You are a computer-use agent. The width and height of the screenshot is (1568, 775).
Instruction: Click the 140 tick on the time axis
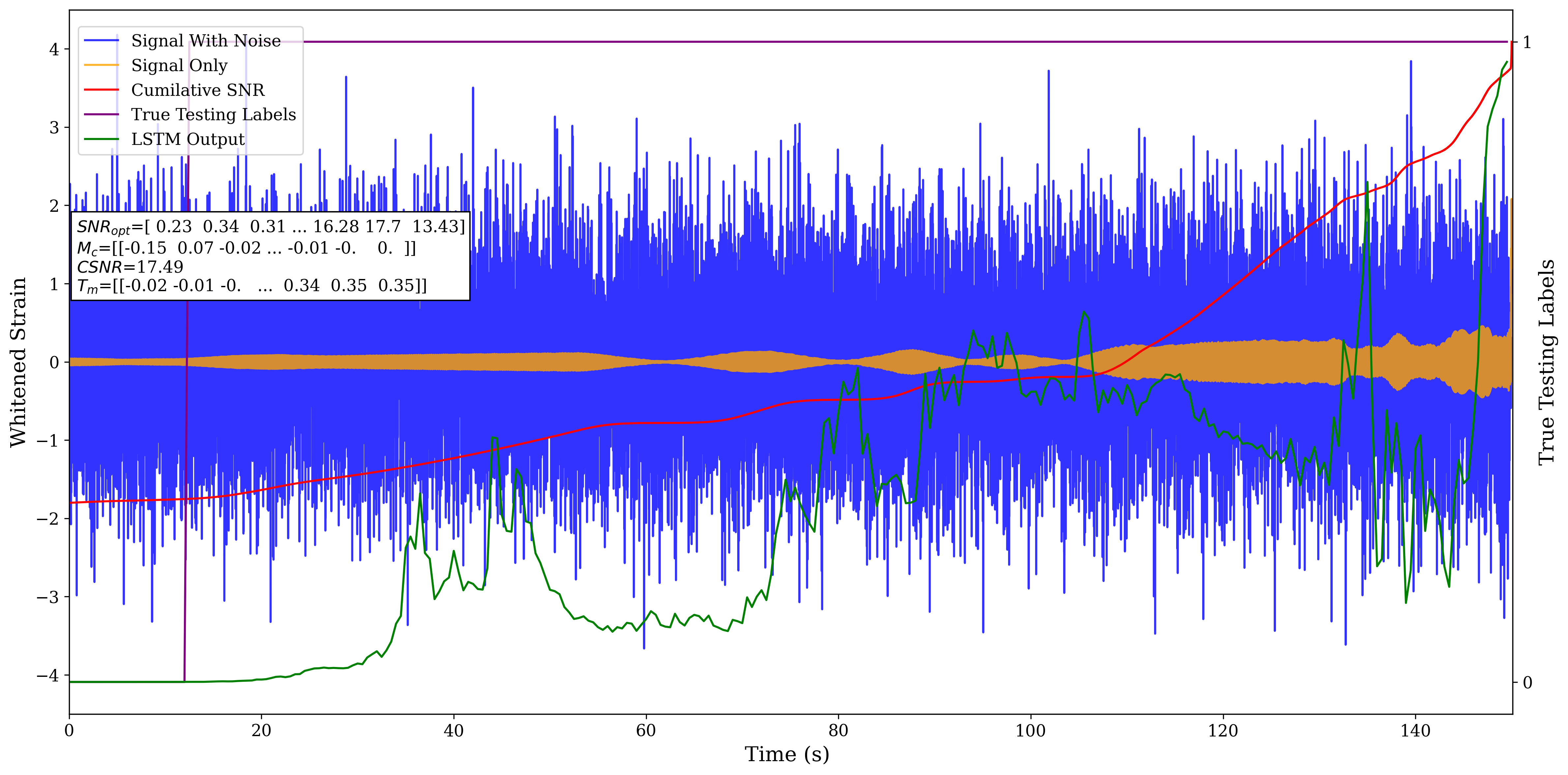point(1415,731)
